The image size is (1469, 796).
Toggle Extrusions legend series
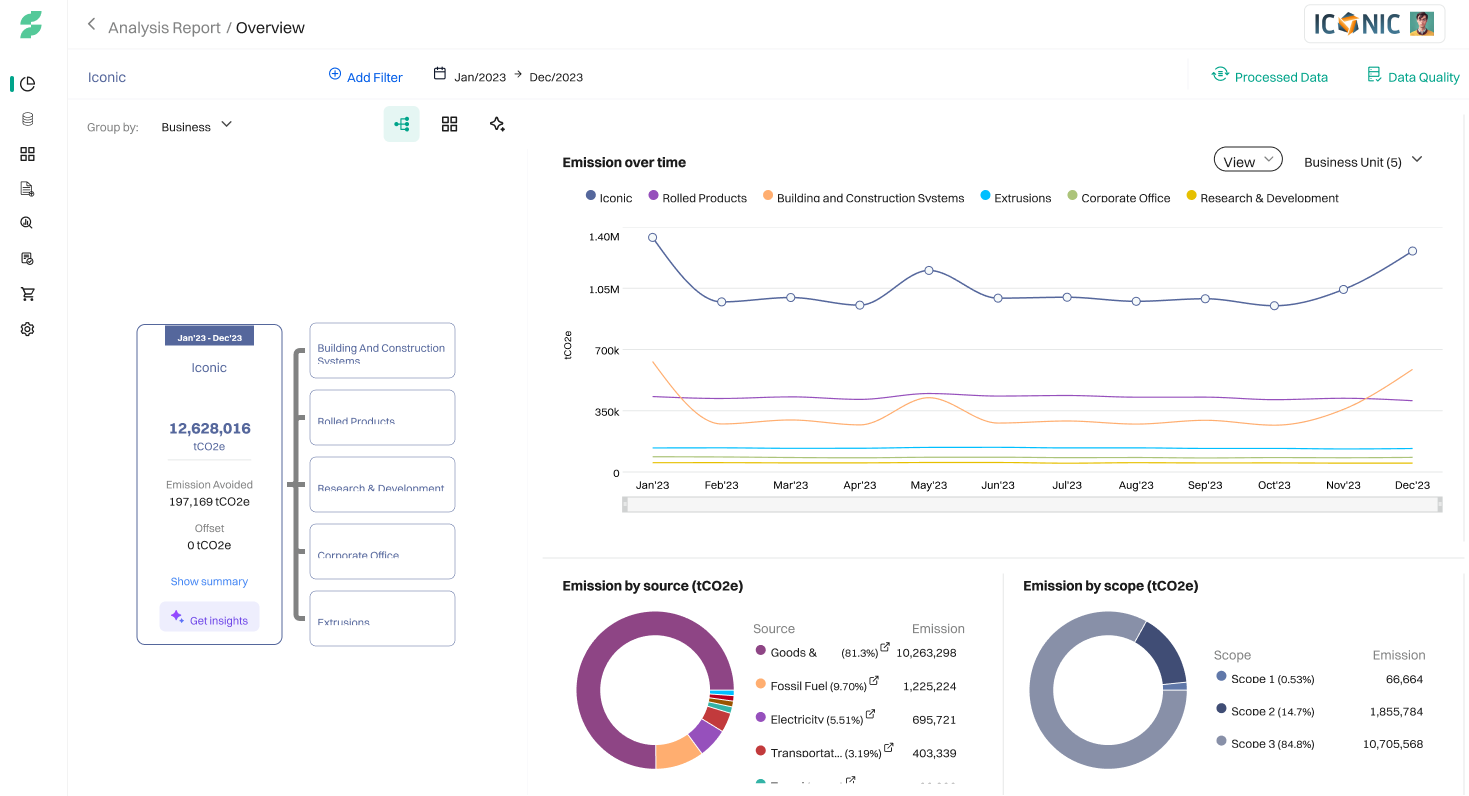[x=1016, y=198]
